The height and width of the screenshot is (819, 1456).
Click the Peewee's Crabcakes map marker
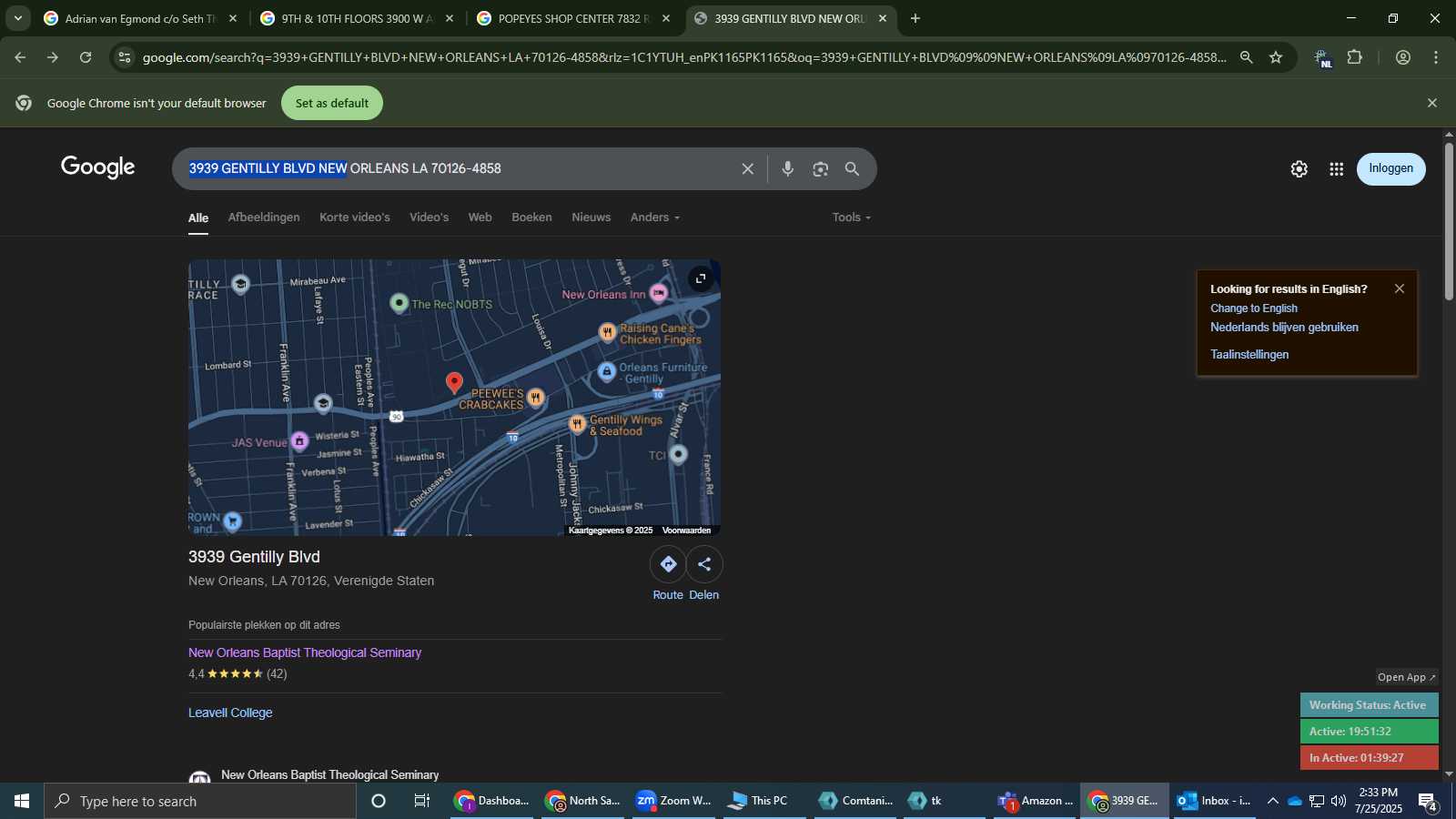tap(536, 397)
